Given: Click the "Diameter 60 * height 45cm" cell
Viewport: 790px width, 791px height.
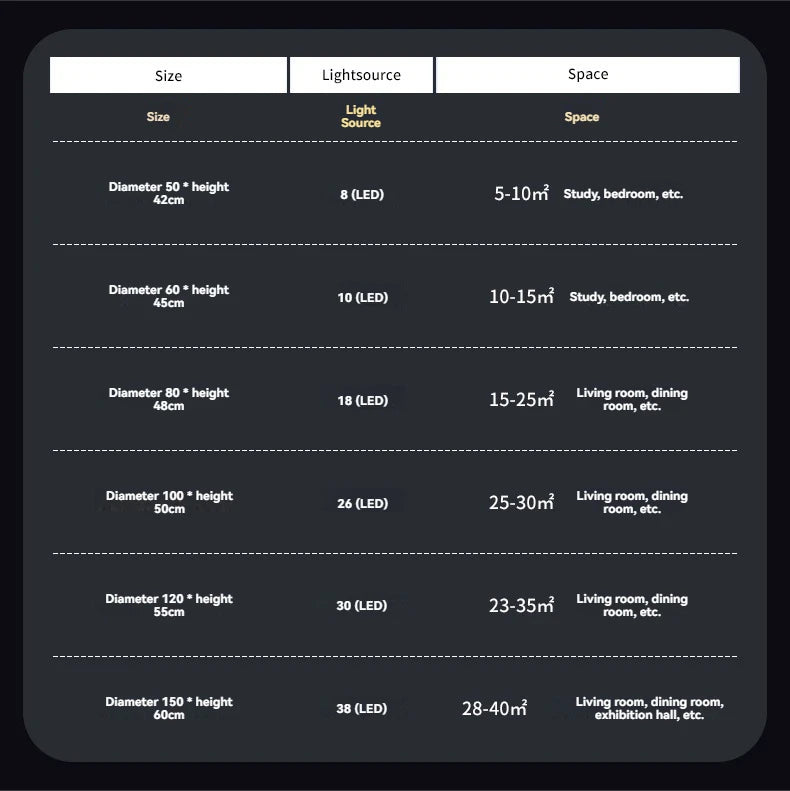Looking at the screenshot, I should (x=169, y=296).
